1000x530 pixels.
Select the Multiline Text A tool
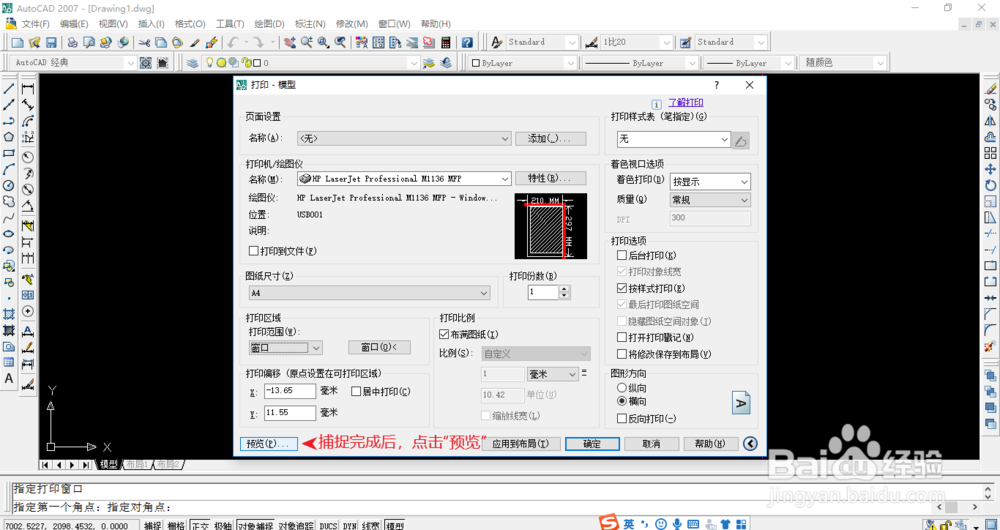(9, 378)
